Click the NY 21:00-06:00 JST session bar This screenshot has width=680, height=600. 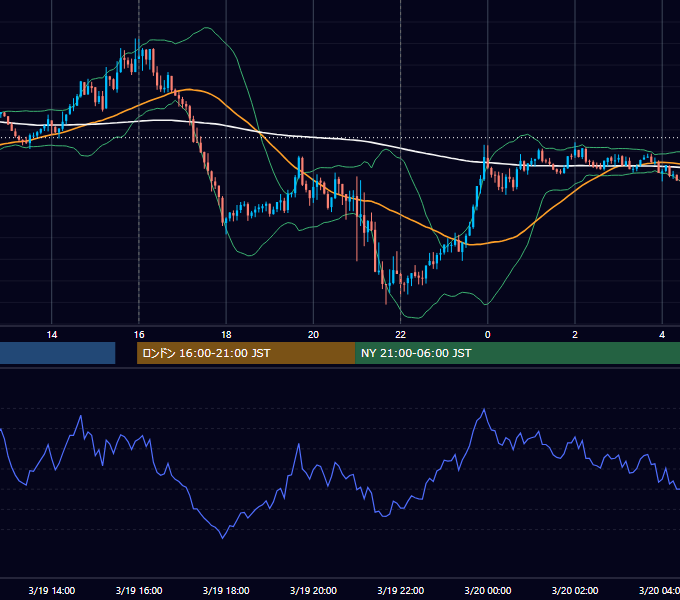[x=517, y=353]
